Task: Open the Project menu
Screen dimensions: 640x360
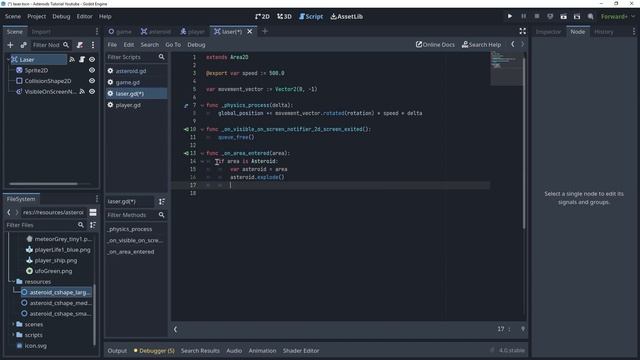Action: (x=36, y=16)
